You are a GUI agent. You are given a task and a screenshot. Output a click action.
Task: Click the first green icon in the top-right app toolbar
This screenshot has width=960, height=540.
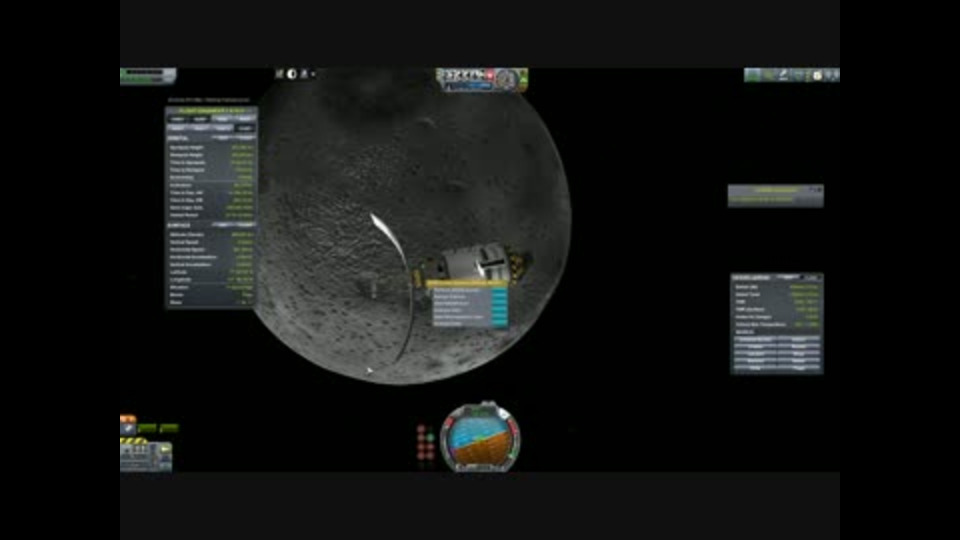coord(752,75)
